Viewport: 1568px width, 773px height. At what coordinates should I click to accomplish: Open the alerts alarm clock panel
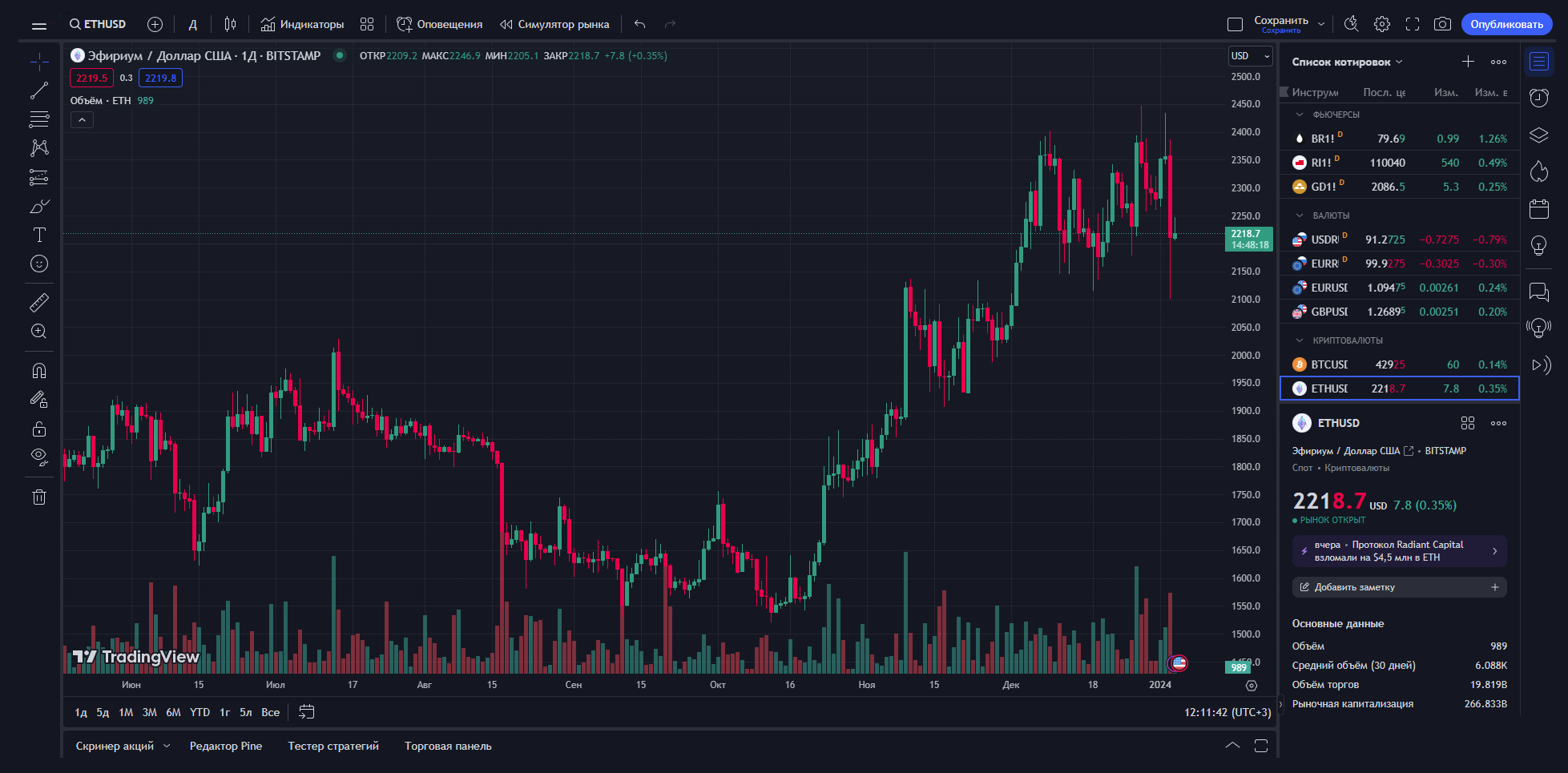[1538, 98]
